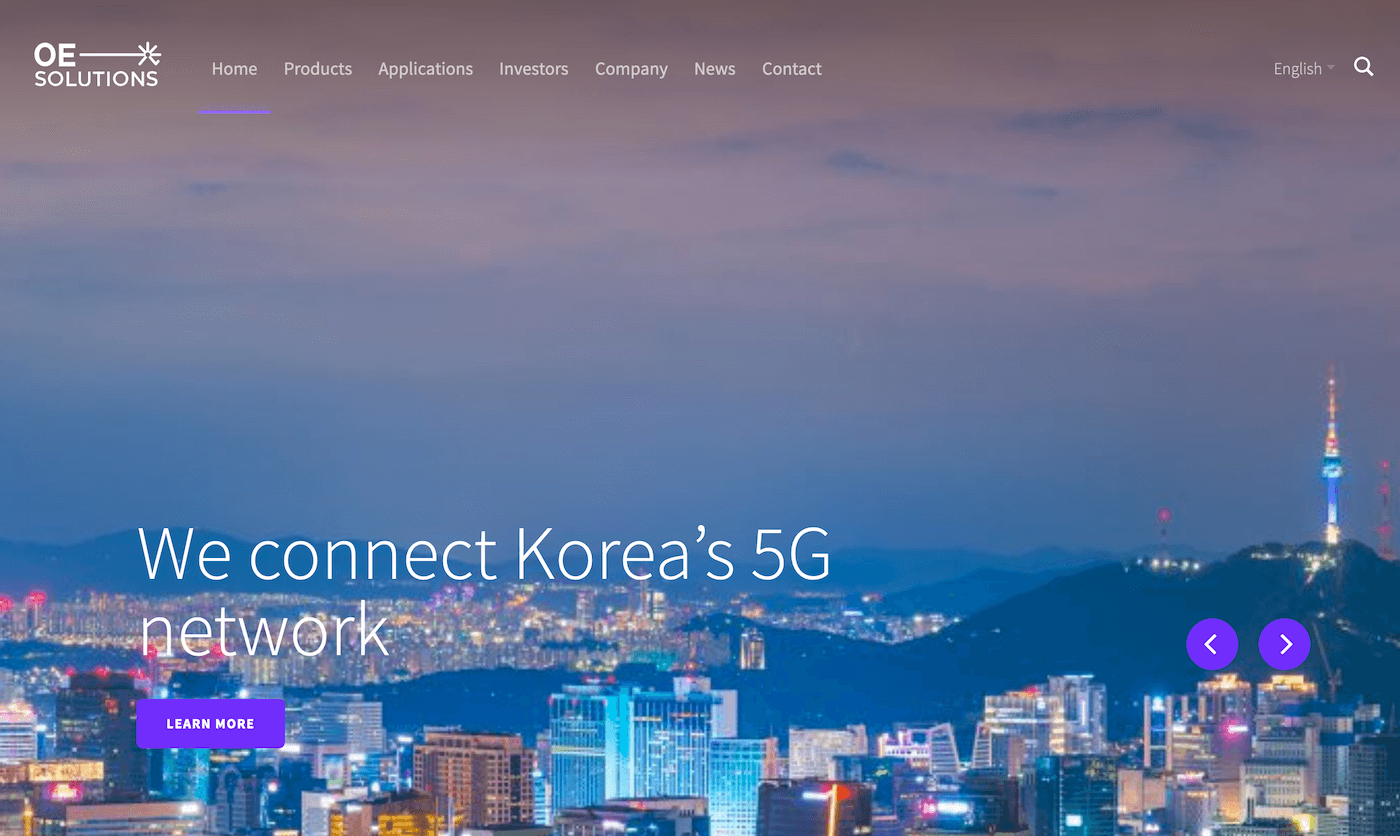Screen dimensions: 1400x836
Task: Click the word "network" in the headline
Action: (x=263, y=629)
